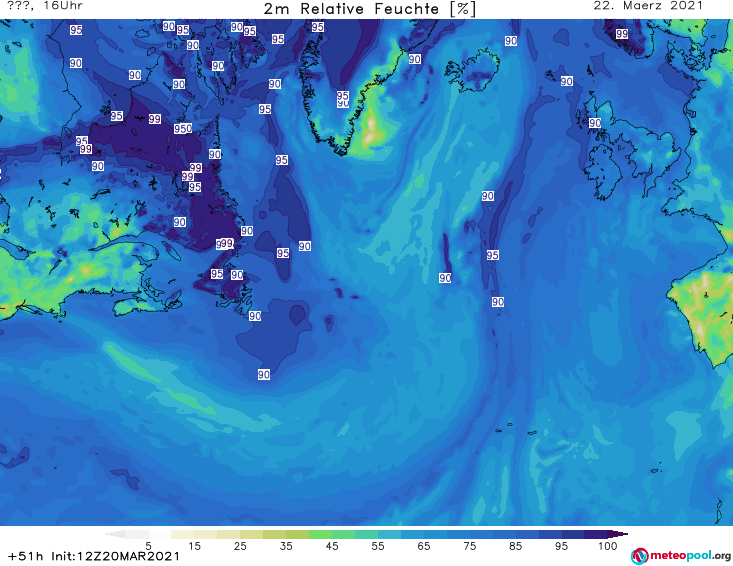Click the colorbar tick label '100'
Image resolution: width=733 pixels, height=566 pixels.
[x=607, y=546]
